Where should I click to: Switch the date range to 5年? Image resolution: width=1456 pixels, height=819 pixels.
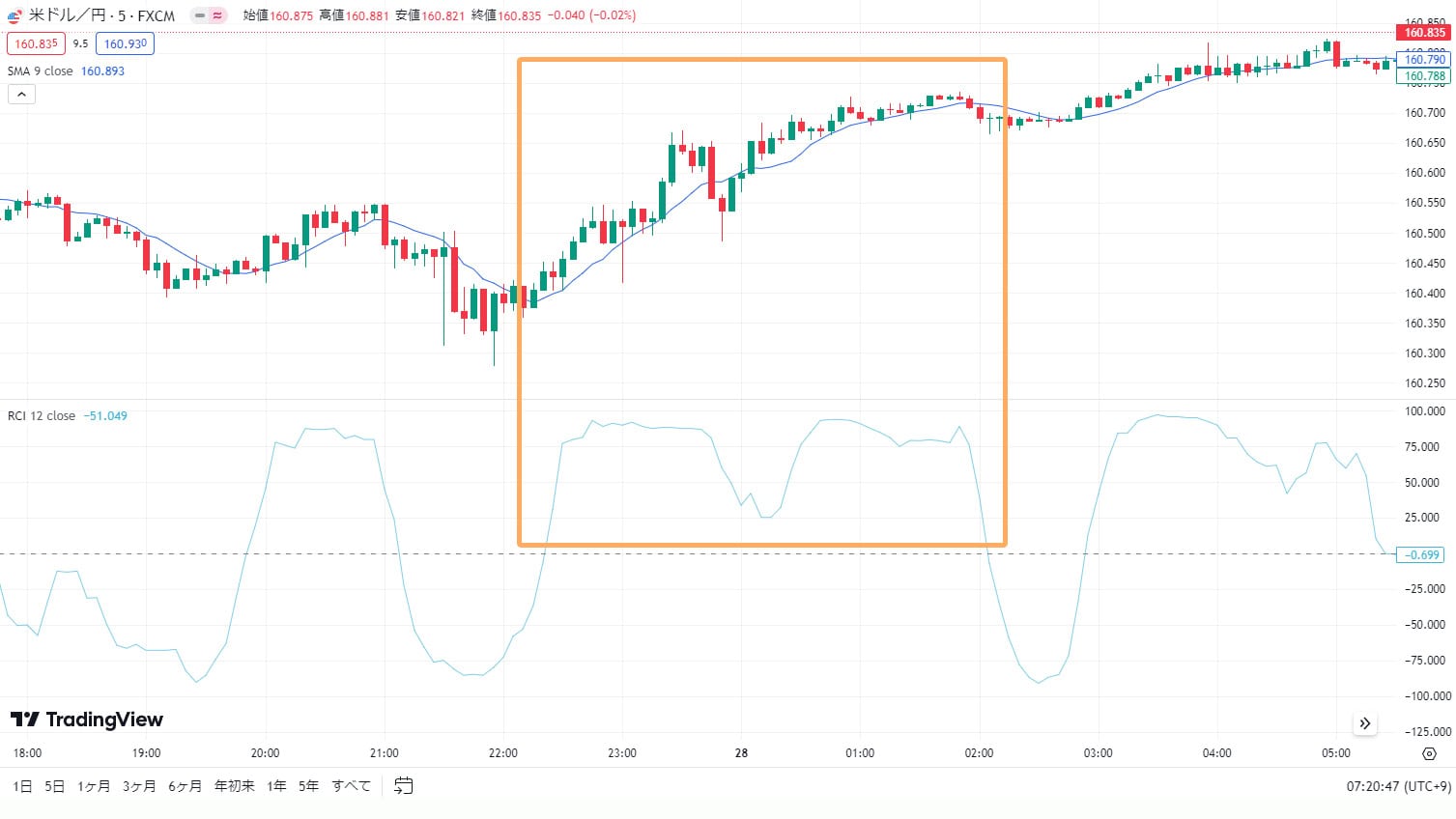[308, 786]
